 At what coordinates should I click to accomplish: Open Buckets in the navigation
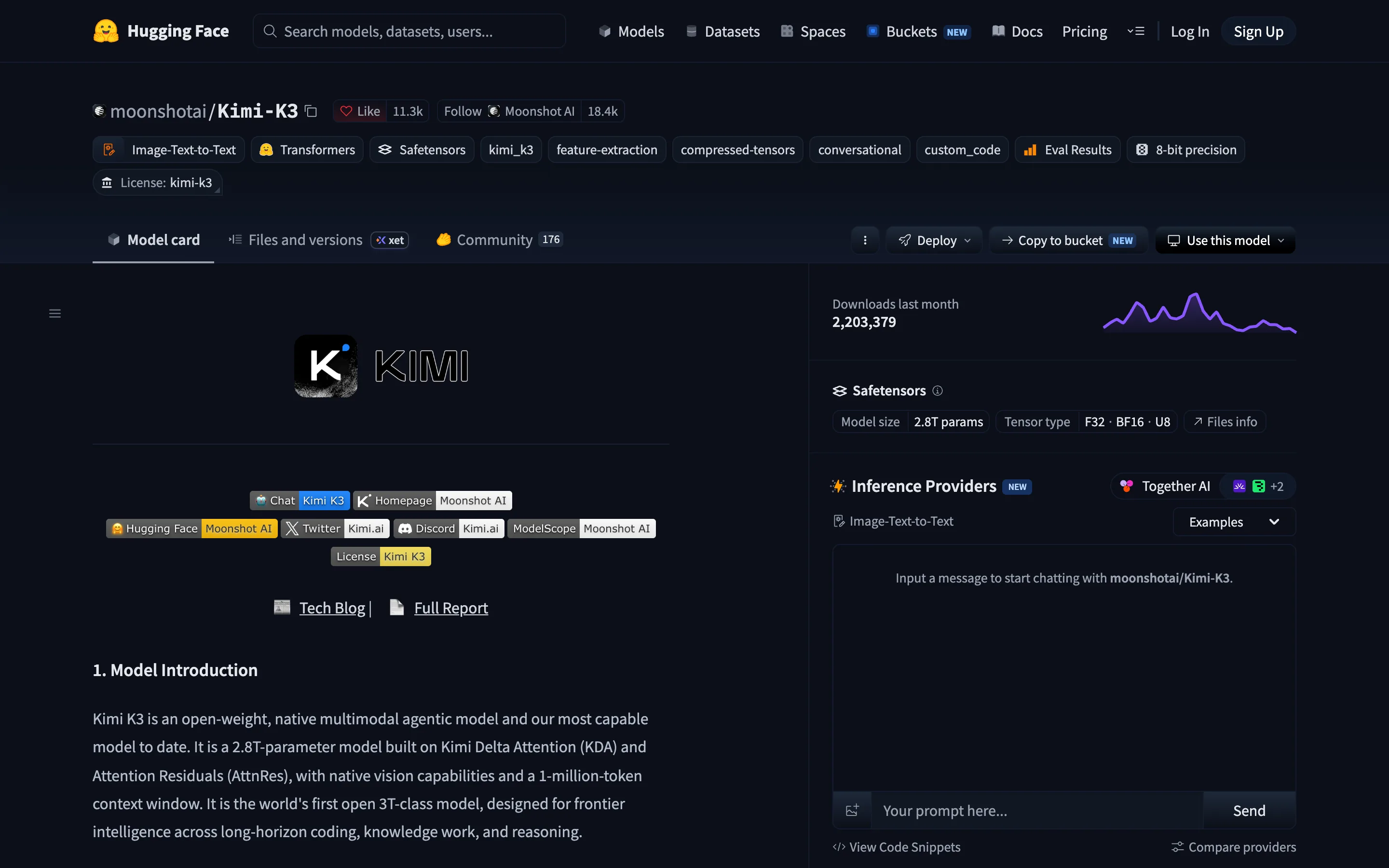click(919, 31)
